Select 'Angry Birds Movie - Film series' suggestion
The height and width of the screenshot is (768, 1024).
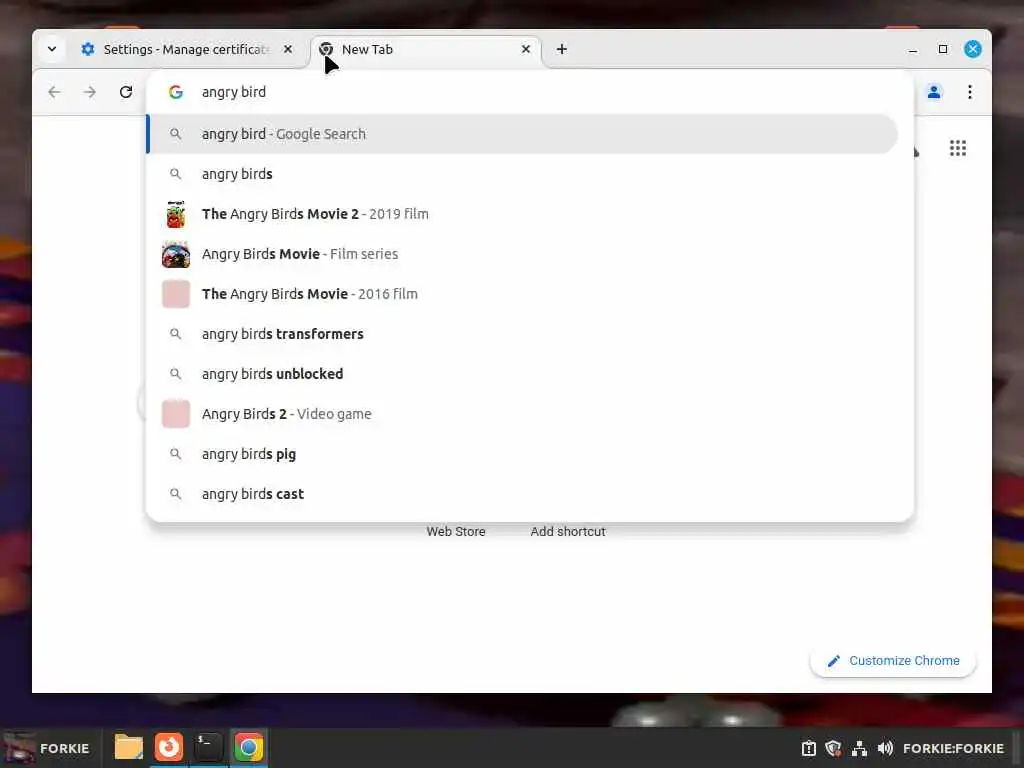point(522,254)
